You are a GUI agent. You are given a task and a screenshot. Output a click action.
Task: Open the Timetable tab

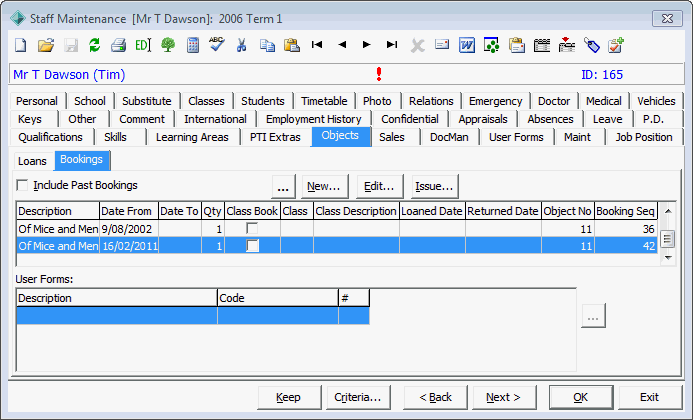[x=324, y=101]
